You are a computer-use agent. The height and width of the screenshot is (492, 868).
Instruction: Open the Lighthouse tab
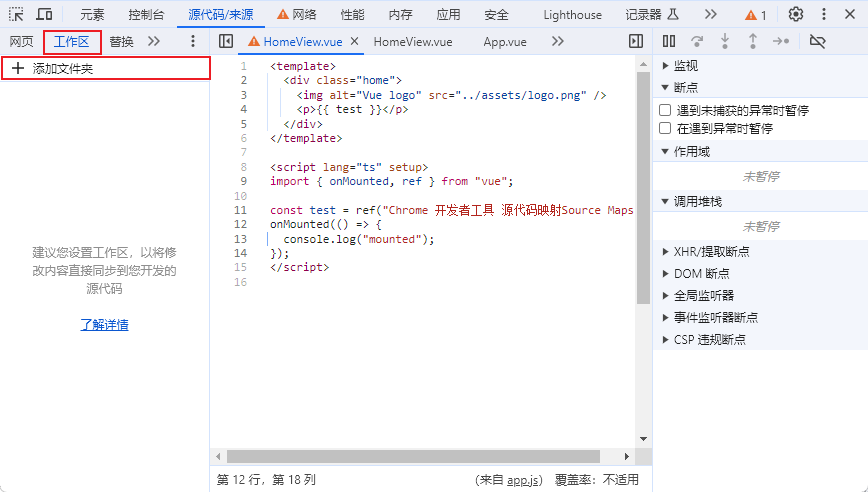(x=572, y=15)
